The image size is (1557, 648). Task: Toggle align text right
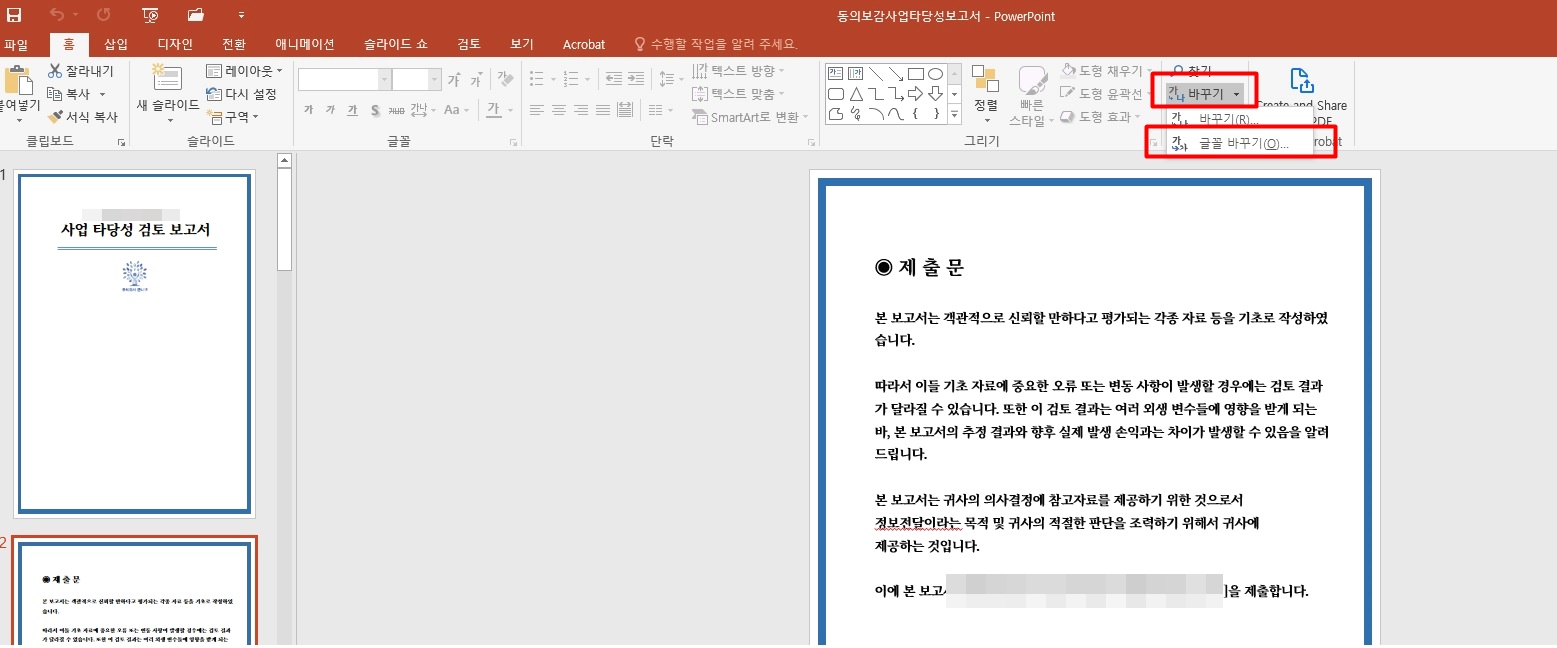point(579,110)
